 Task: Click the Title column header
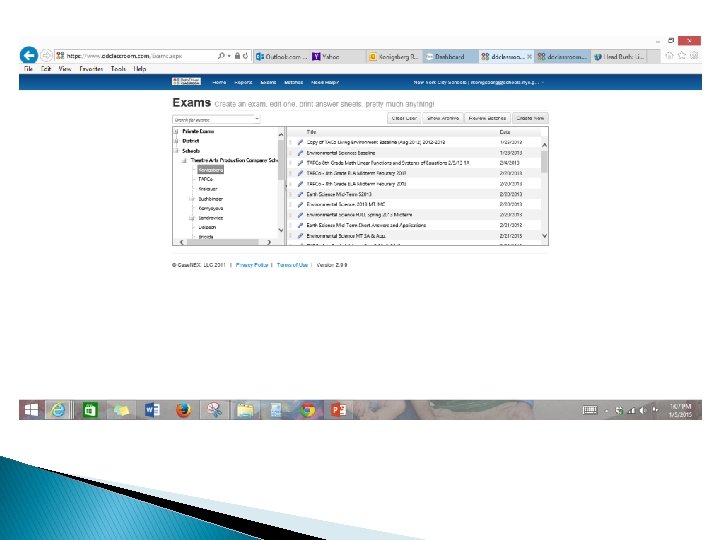point(311,132)
